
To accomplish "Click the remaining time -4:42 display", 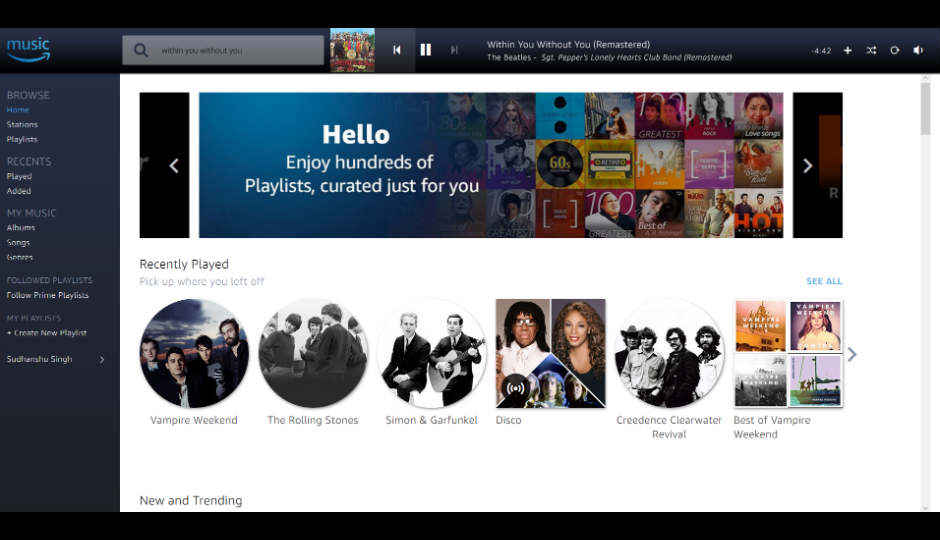I will click(x=821, y=51).
